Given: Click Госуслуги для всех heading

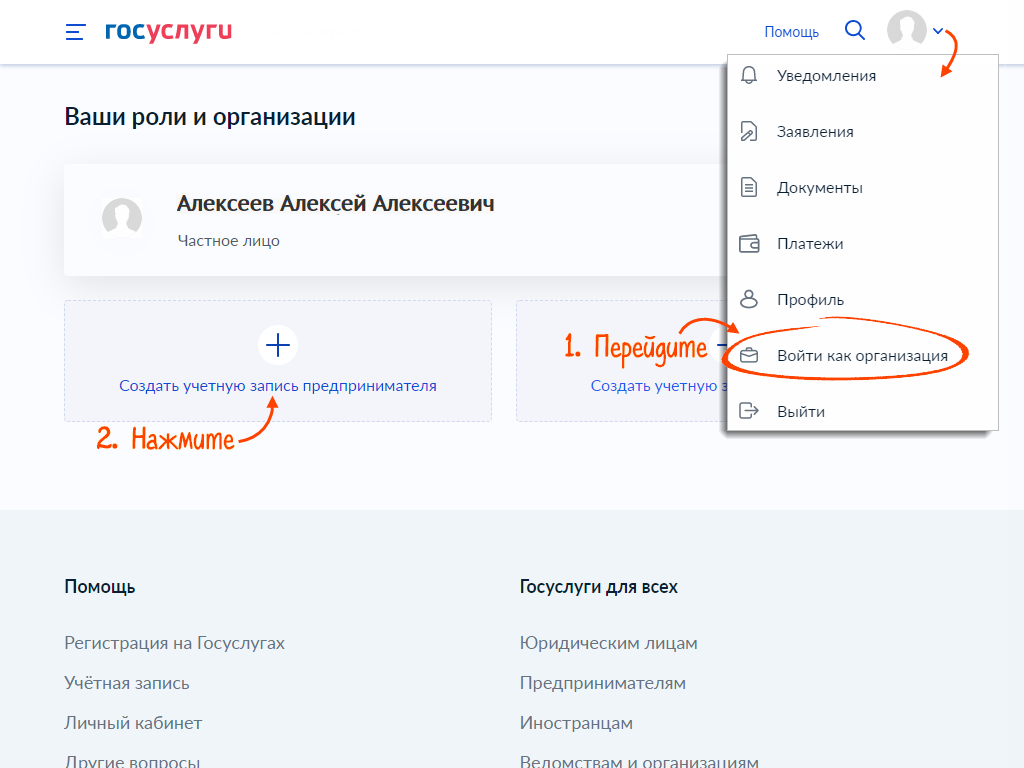Looking at the screenshot, I should coord(599,586).
